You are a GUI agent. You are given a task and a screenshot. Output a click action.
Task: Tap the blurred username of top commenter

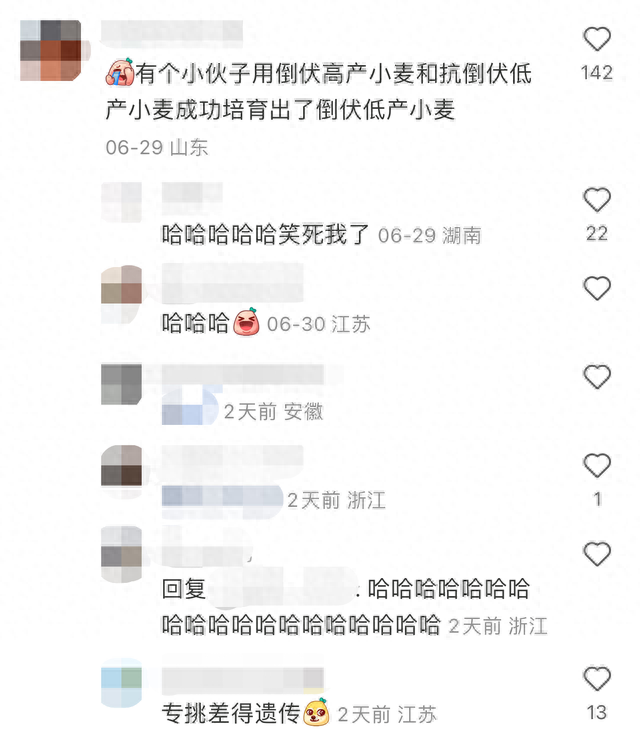172,32
